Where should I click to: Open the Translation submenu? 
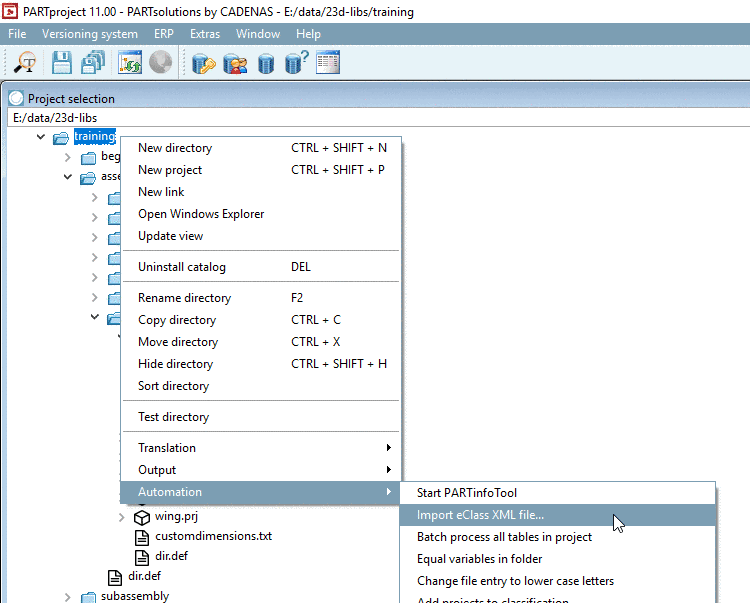tap(261, 448)
